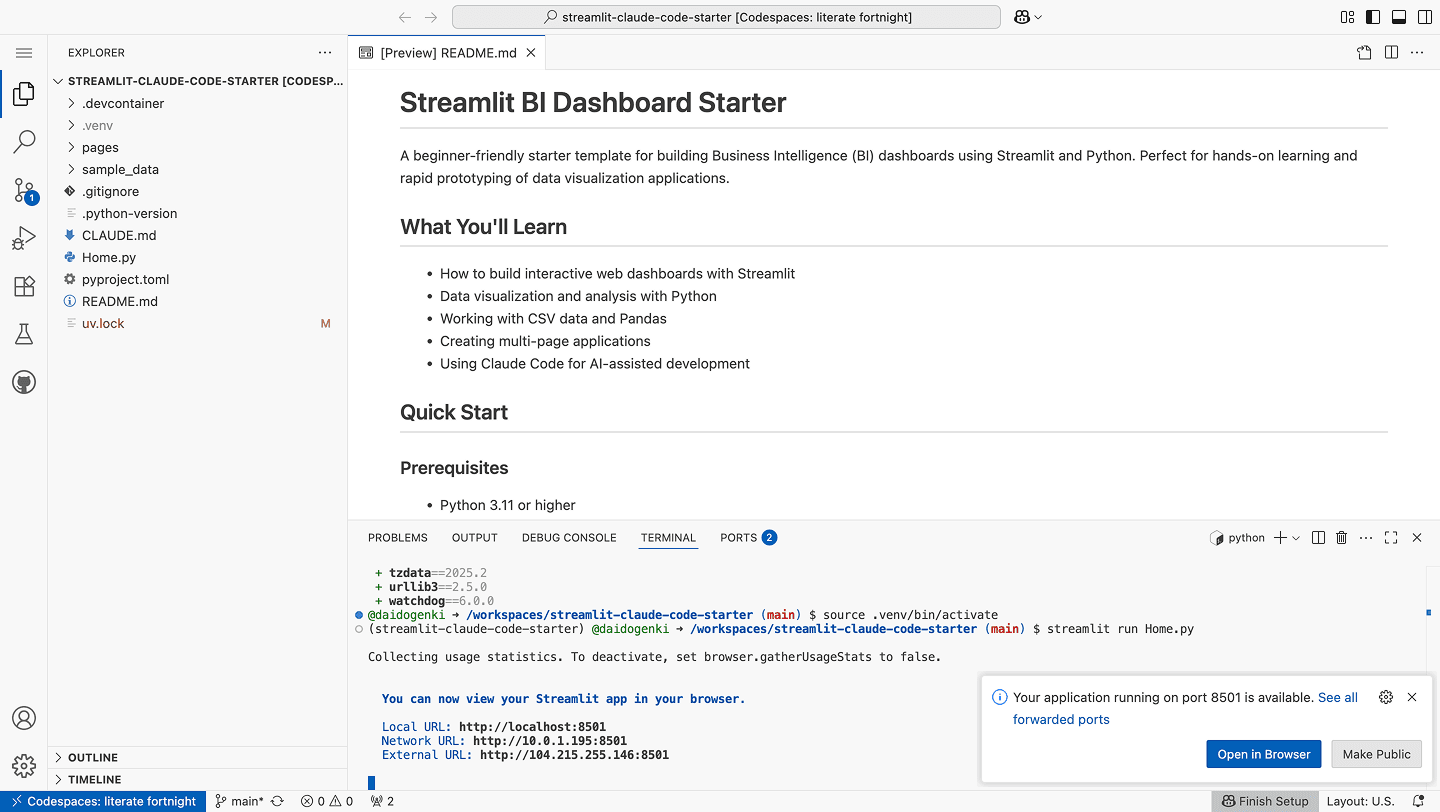
Task: Toggle the primary side bar layout button
Action: [x=1373, y=17]
